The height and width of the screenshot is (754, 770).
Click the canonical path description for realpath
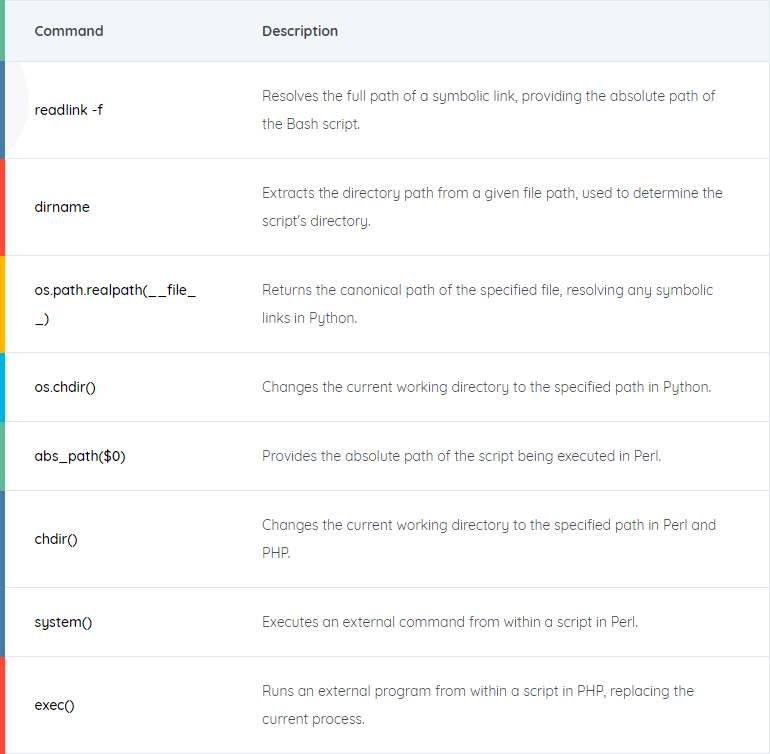point(487,304)
